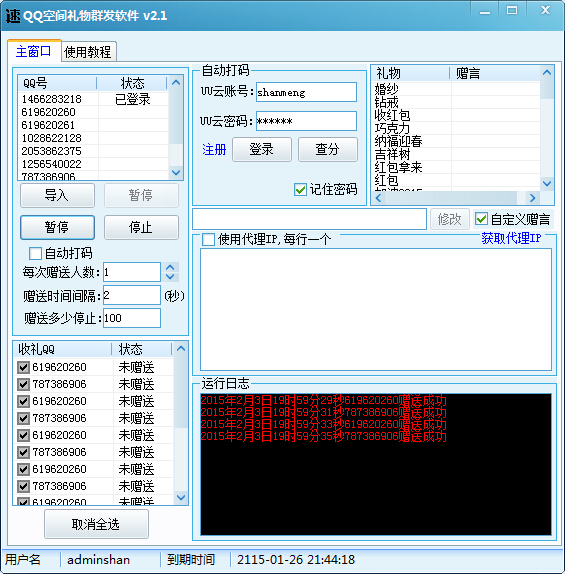Select the 巧克力 gift

point(392,128)
